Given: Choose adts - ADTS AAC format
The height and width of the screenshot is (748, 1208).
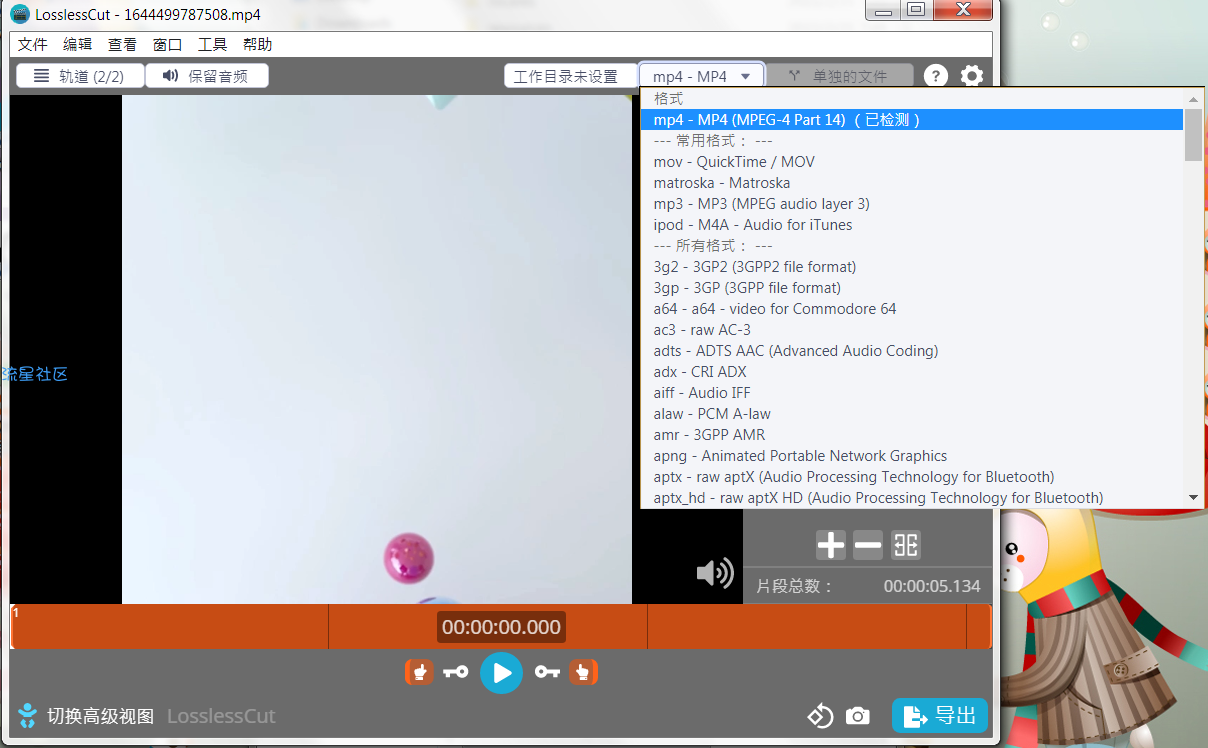Looking at the screenshot, I should tap(912, 351).
